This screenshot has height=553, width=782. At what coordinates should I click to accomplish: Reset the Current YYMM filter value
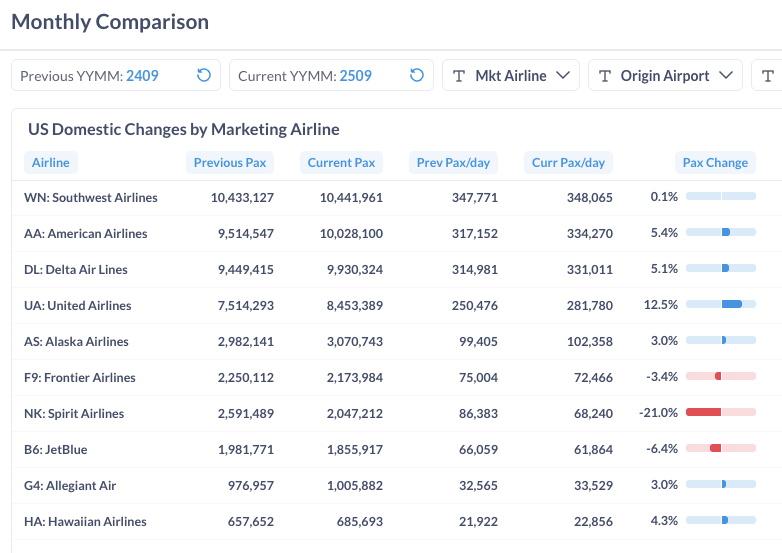click(417, 76)
